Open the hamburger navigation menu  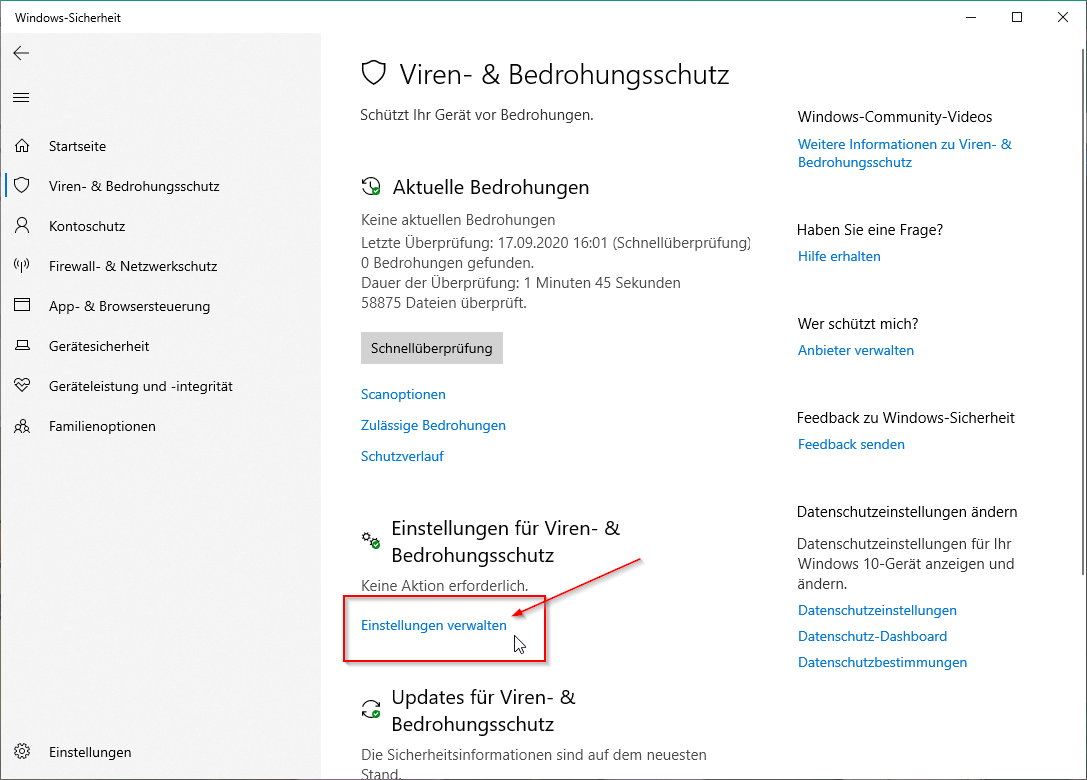(21, 98)
